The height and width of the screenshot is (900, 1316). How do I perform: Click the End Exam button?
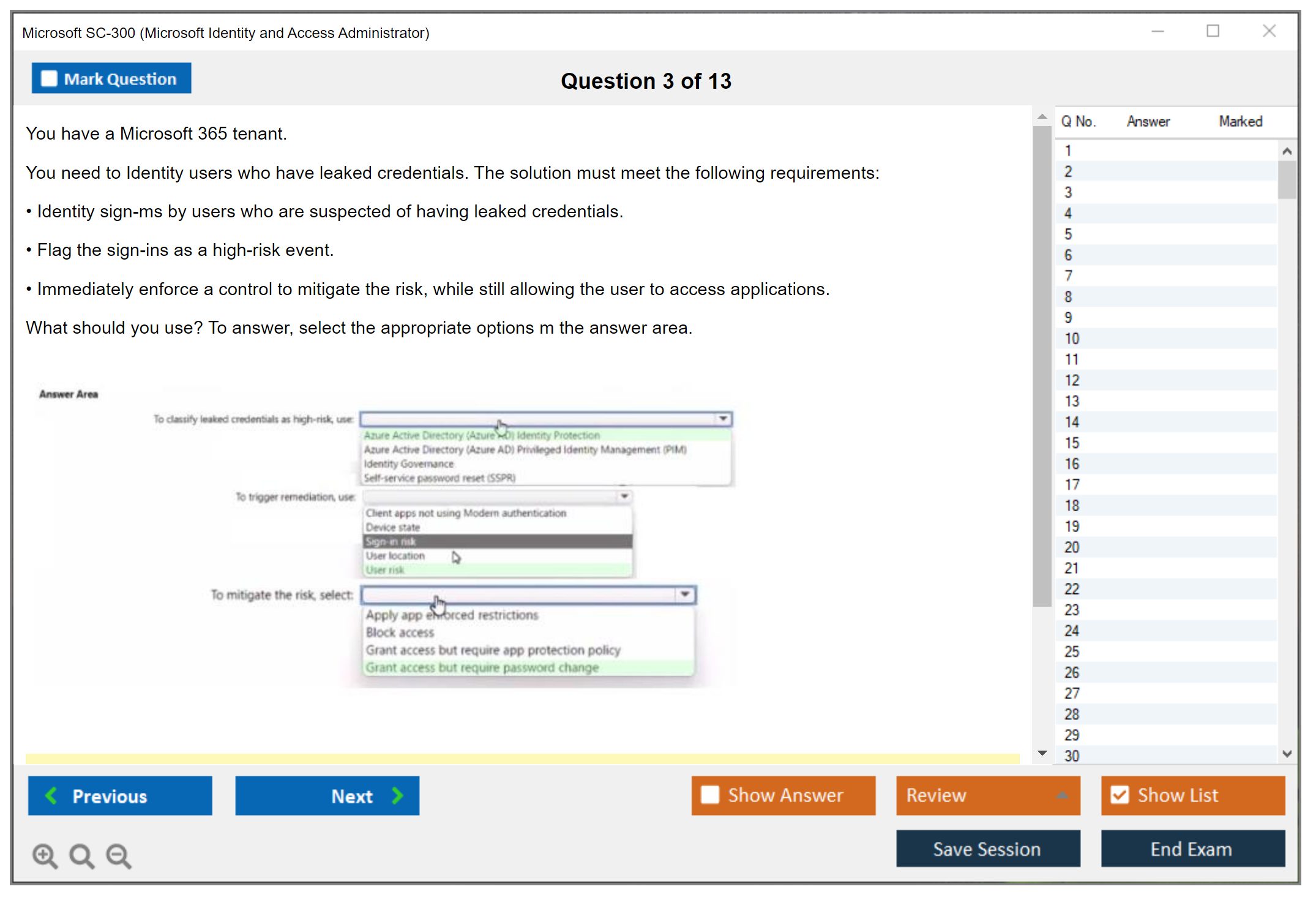(x=1192, y=849)
